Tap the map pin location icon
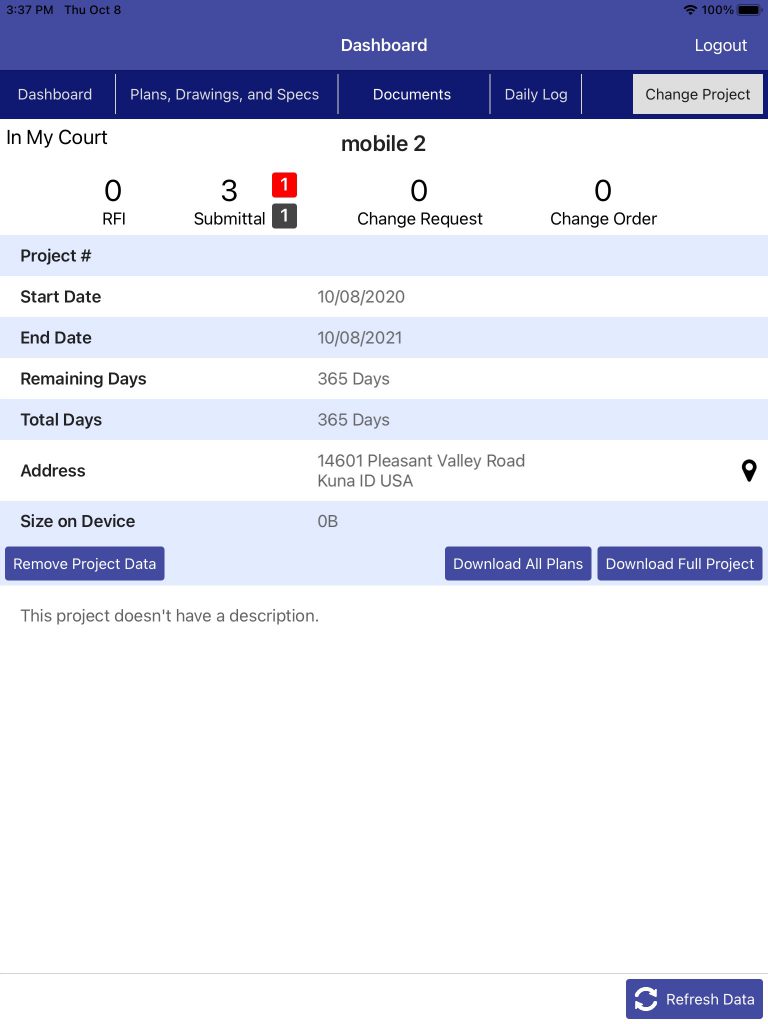Viewport: 768px width, 1024px height. [x=749, y=470]
